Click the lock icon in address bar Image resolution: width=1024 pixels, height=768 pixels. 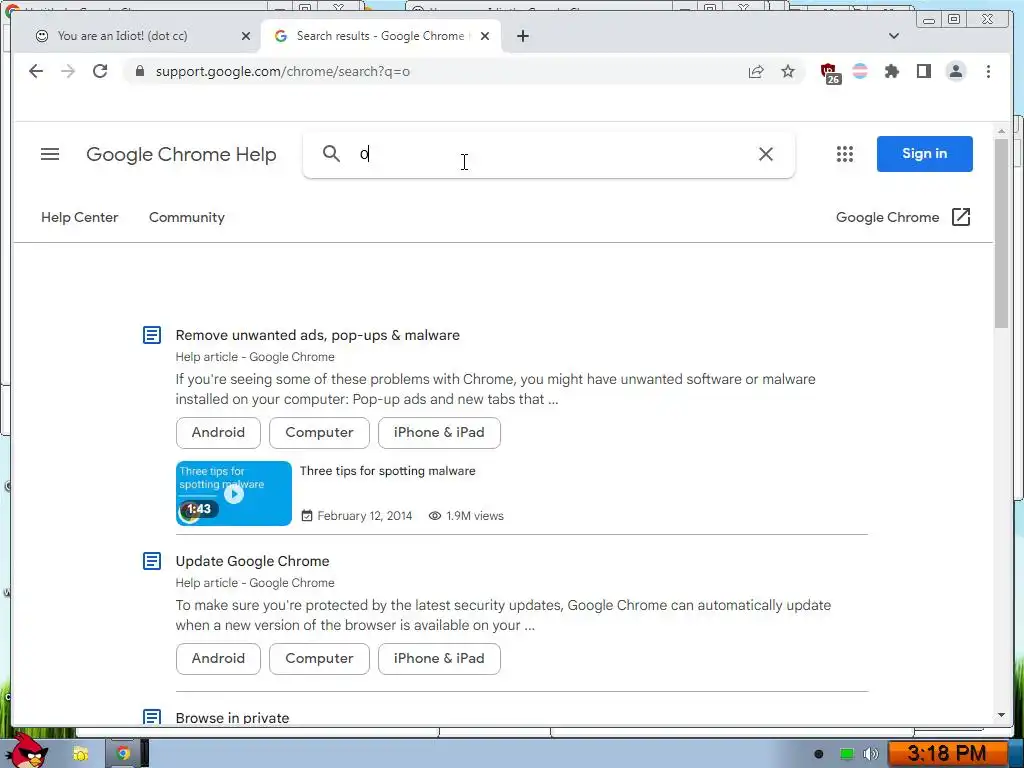139,71
